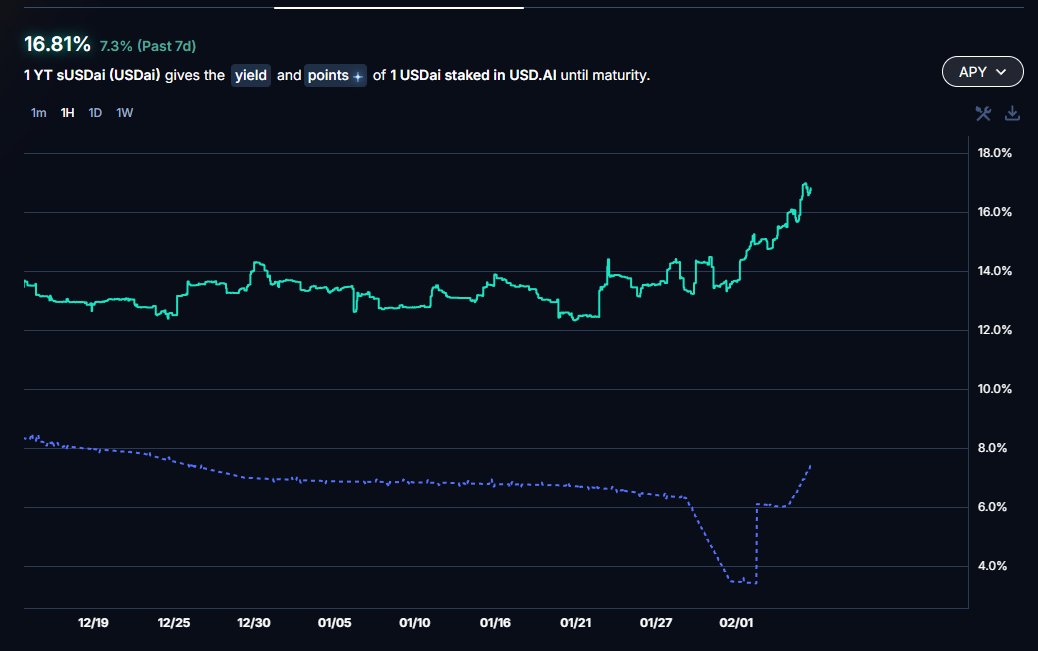Switch chart interval to 1W
This screenshot has width=1038, height=651.
pos(124,113)
